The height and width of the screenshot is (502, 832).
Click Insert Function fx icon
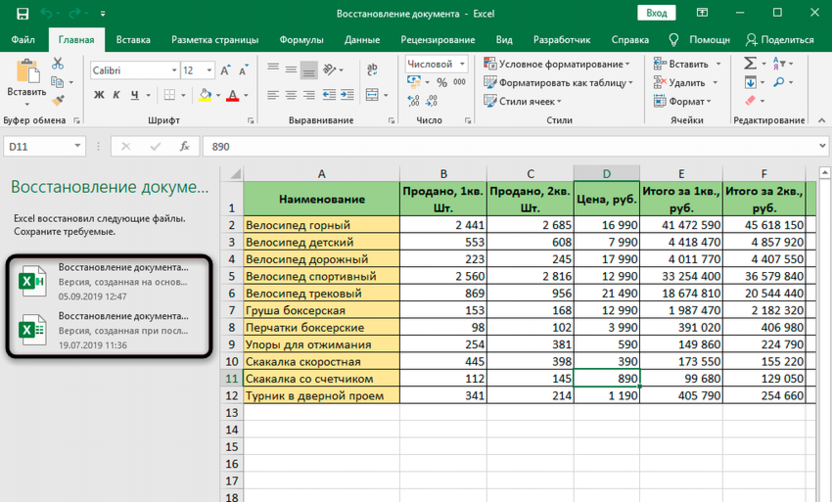(x=184, y=146)
